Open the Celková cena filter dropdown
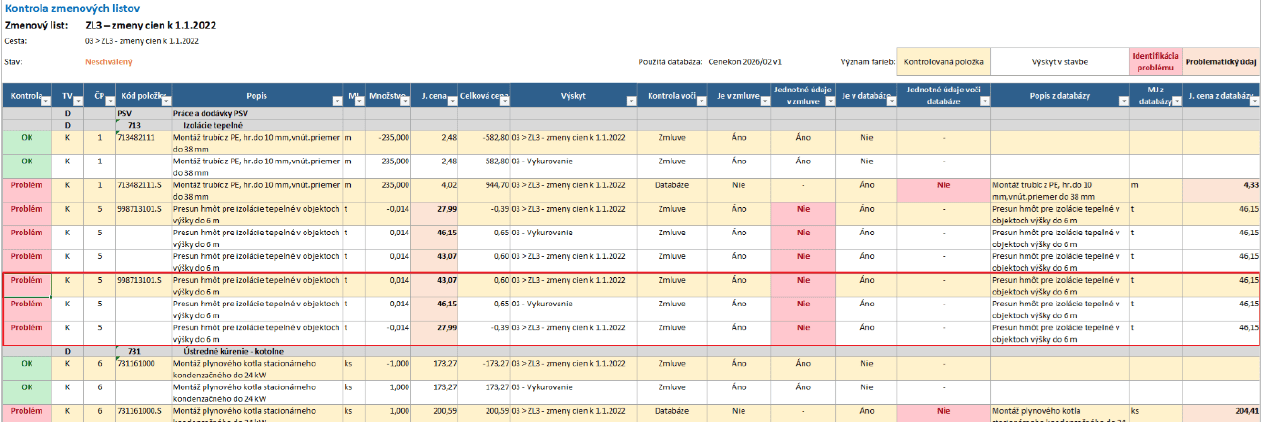Image resolution: width=1263 pixels, height=422 pixels. pos(503,101)
